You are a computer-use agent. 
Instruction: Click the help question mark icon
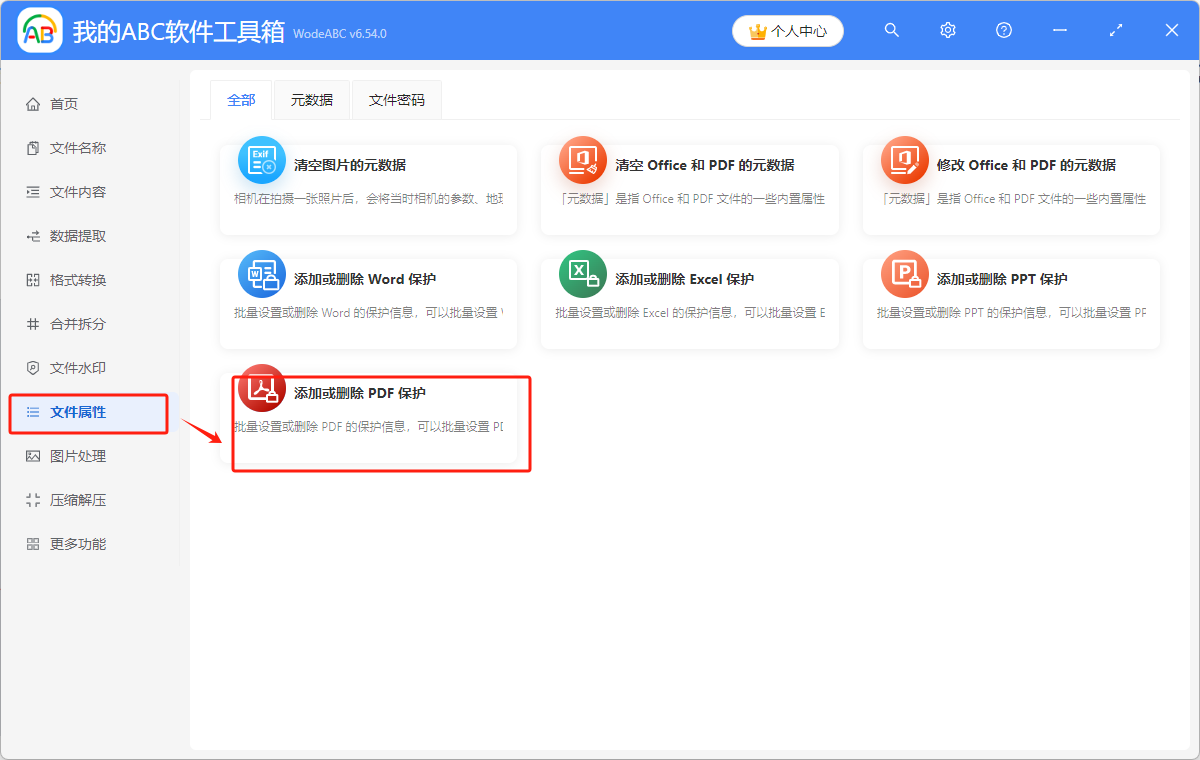(1004, 31)
